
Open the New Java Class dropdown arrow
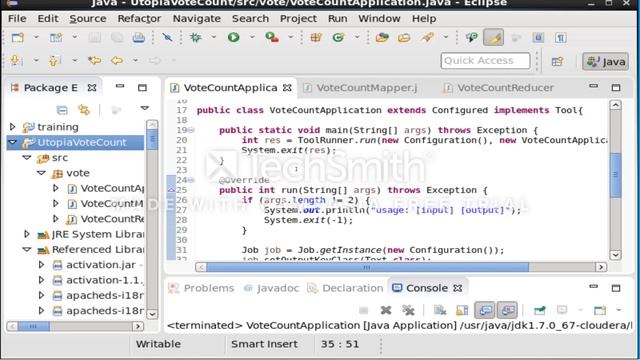click(x=357, y=38)
